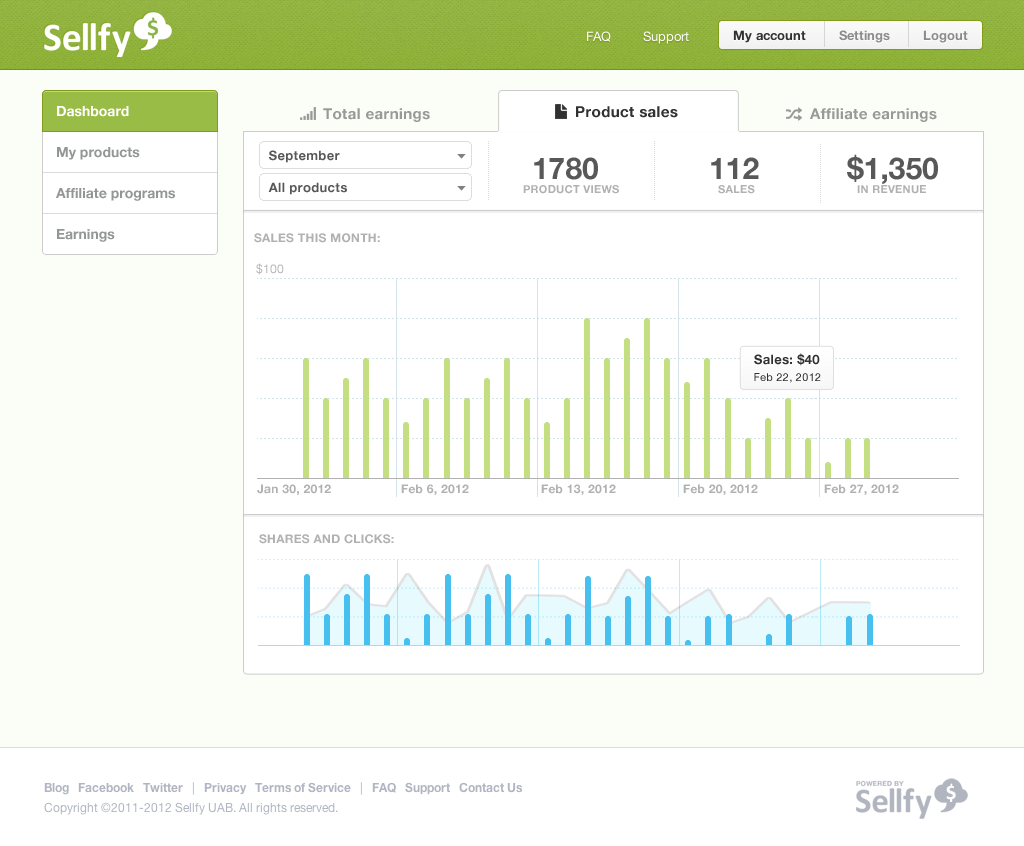Image resolution: width=1024 pixels, height=846 pixels.
Task: Click the Sellfy logo in the footer
Action: coord(909,797)
